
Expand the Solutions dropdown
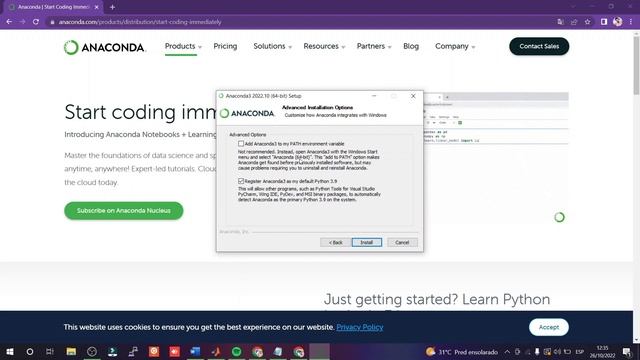273,47
